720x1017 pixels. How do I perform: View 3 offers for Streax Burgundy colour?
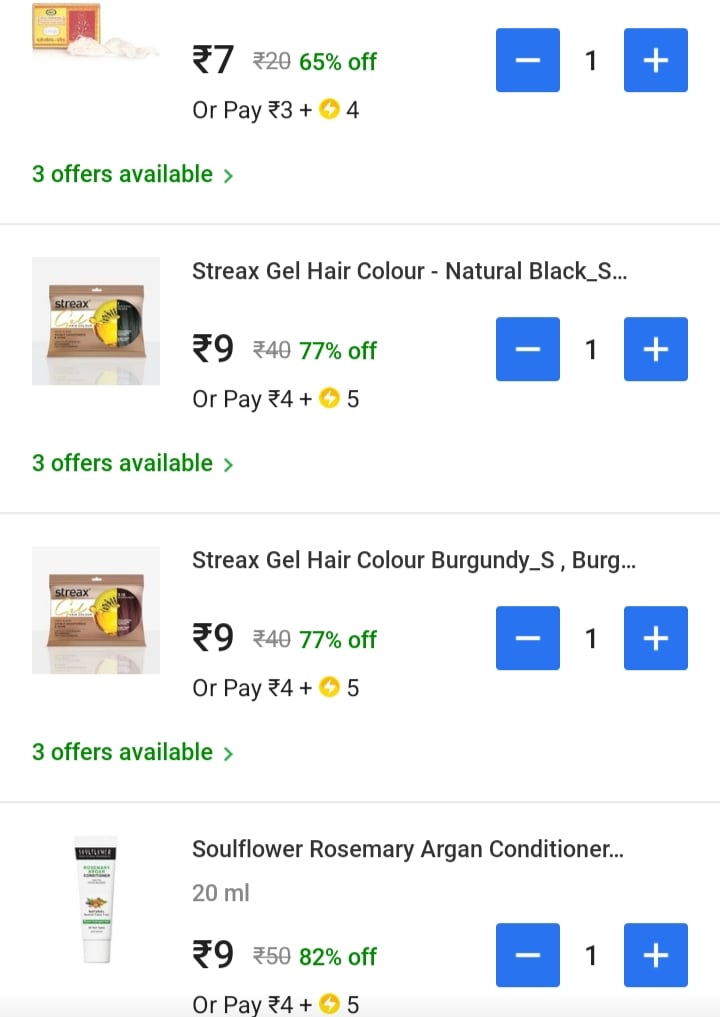click(x=132, y=753)
